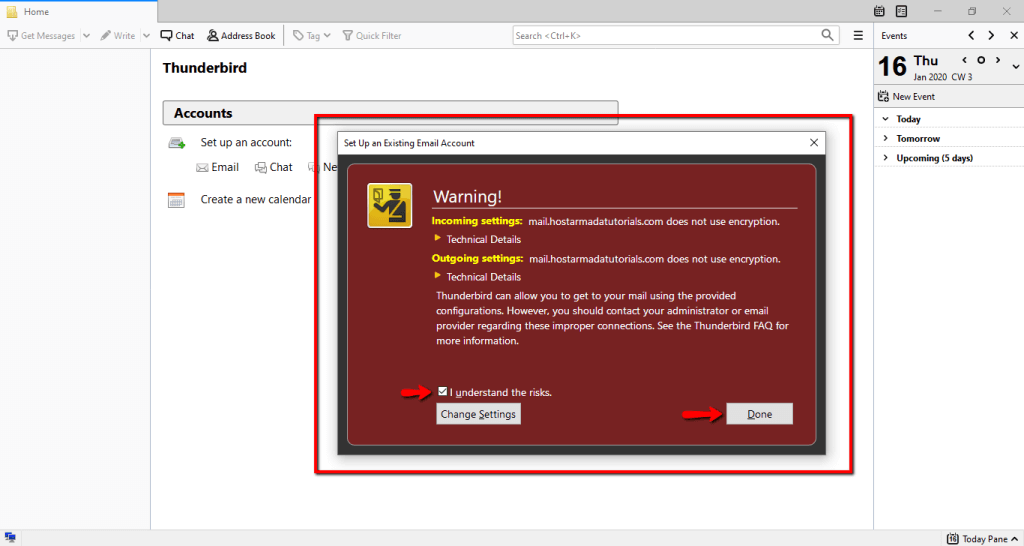Toggle the Quick Filter button
This screenshot has width=1024, height=546.
372,36
